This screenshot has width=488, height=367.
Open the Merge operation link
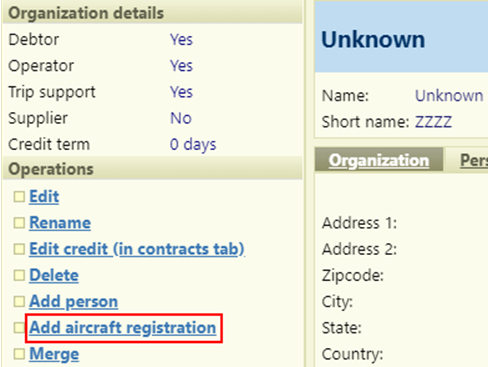click(x=54, y=354)
